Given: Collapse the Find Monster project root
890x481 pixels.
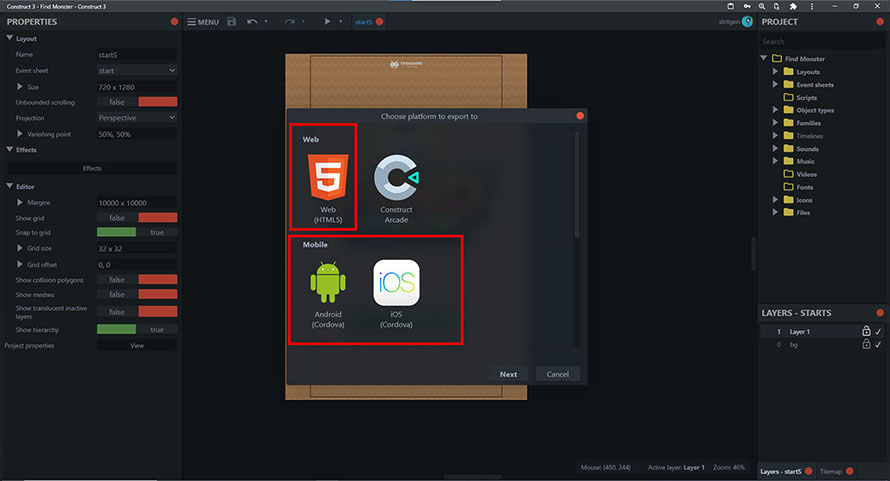Looking at the screenshot, I should pyautogui.click(x=764, y=58).
